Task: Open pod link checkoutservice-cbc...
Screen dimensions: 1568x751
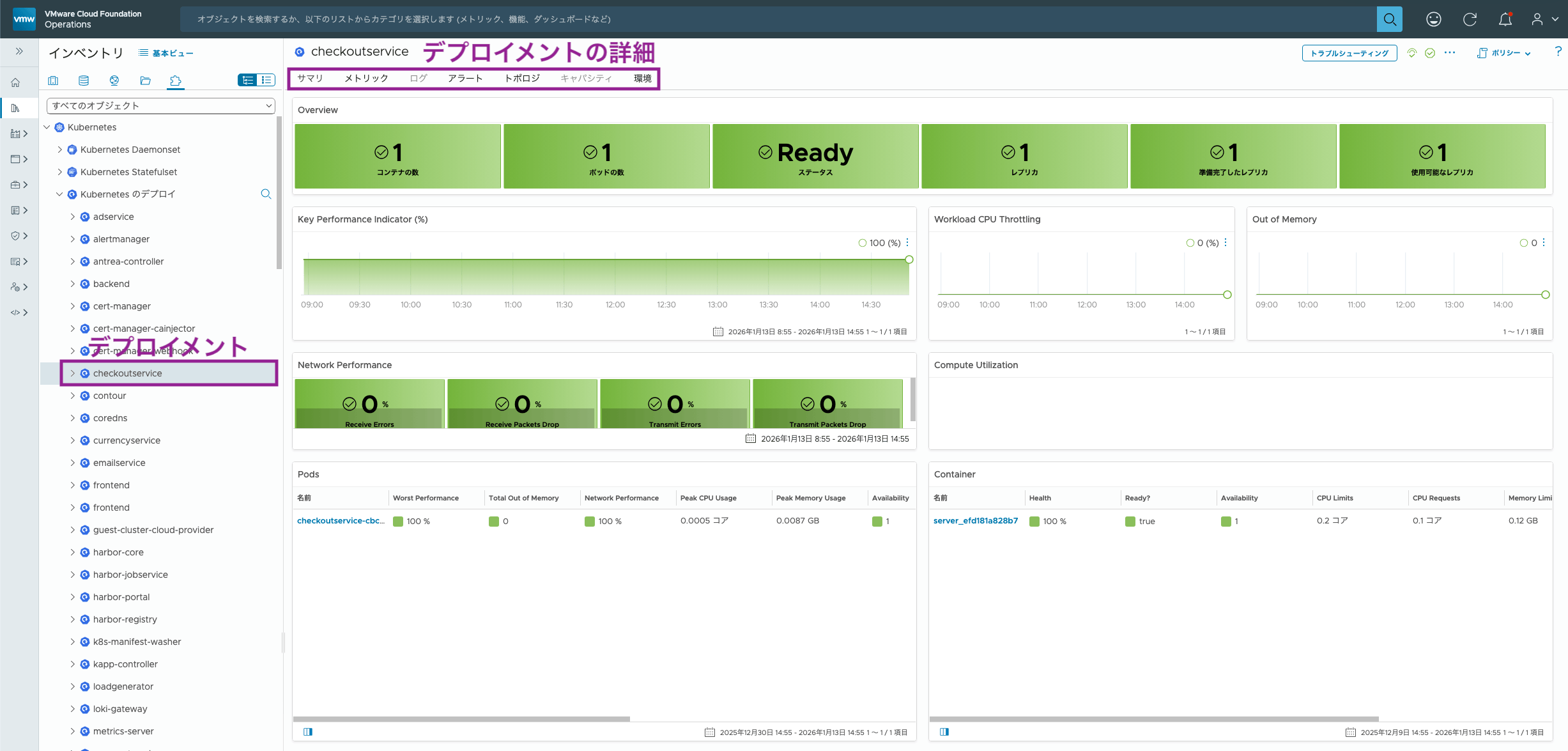Action: tap(341, 521)
